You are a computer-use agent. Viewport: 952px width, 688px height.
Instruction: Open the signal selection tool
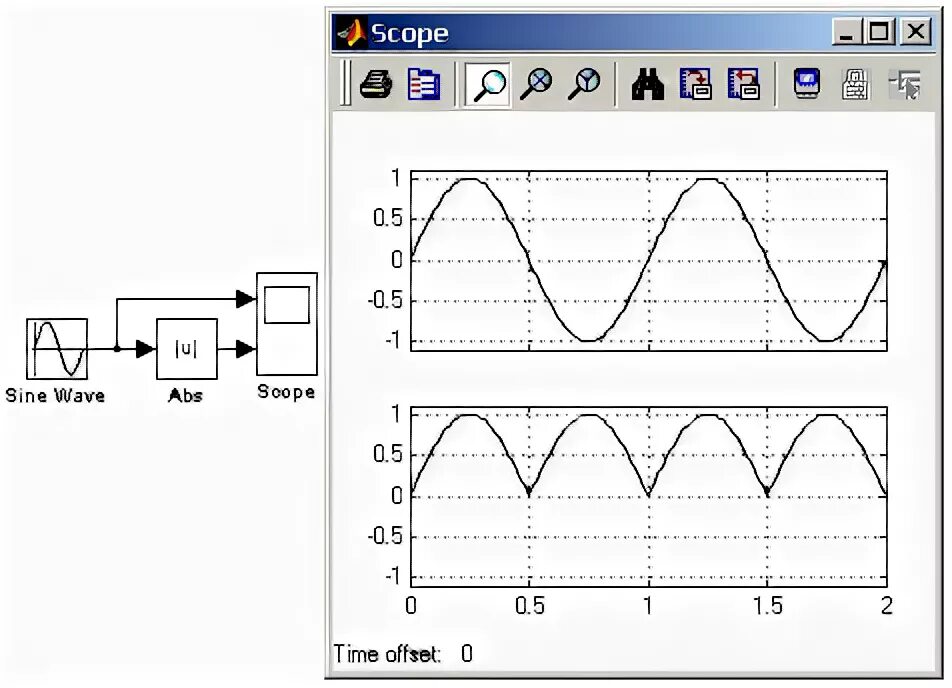(906, 85)
